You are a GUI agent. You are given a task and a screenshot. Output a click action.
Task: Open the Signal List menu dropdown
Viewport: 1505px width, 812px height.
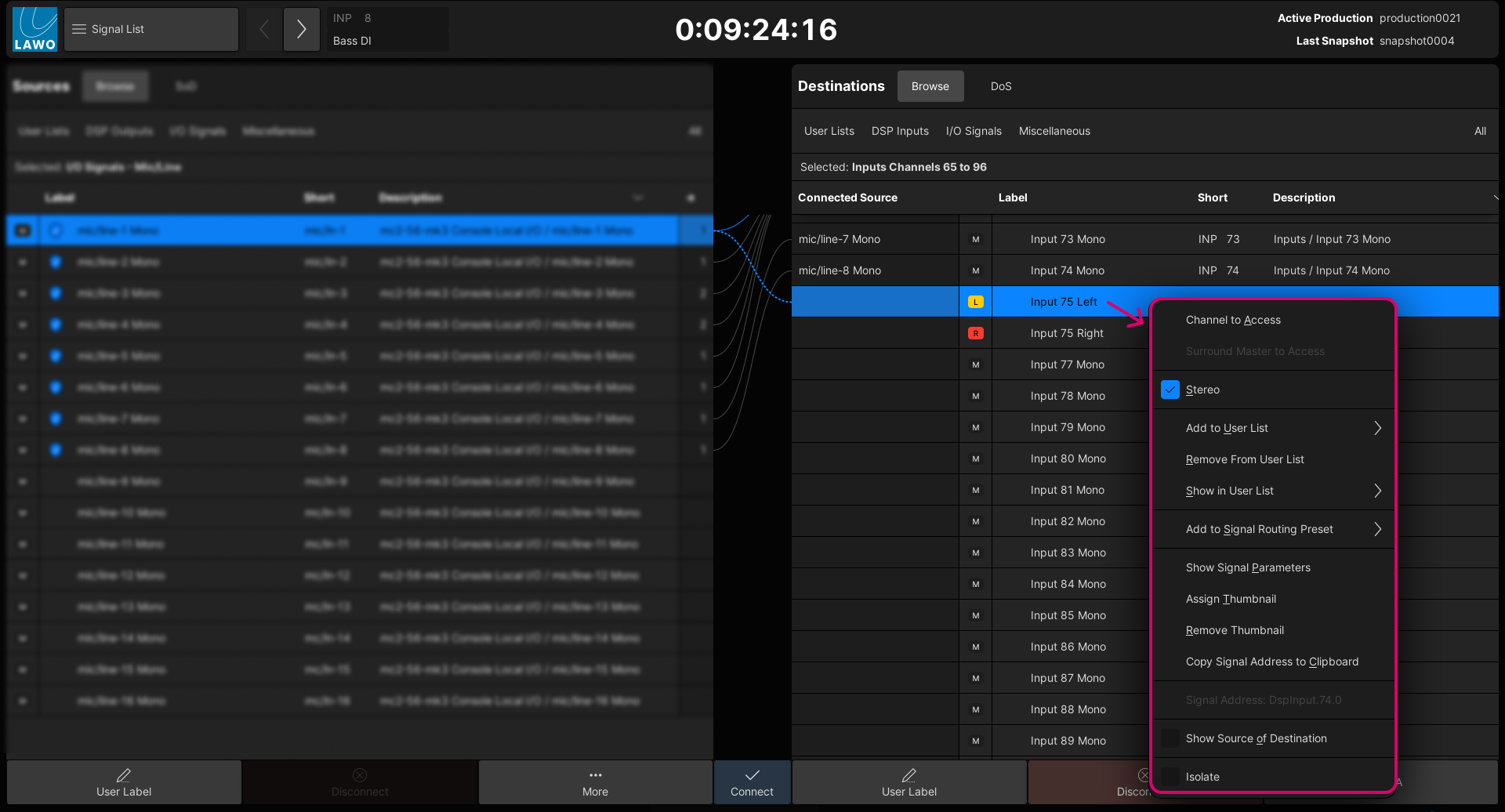pyautogui.click(x=151, y=29)
